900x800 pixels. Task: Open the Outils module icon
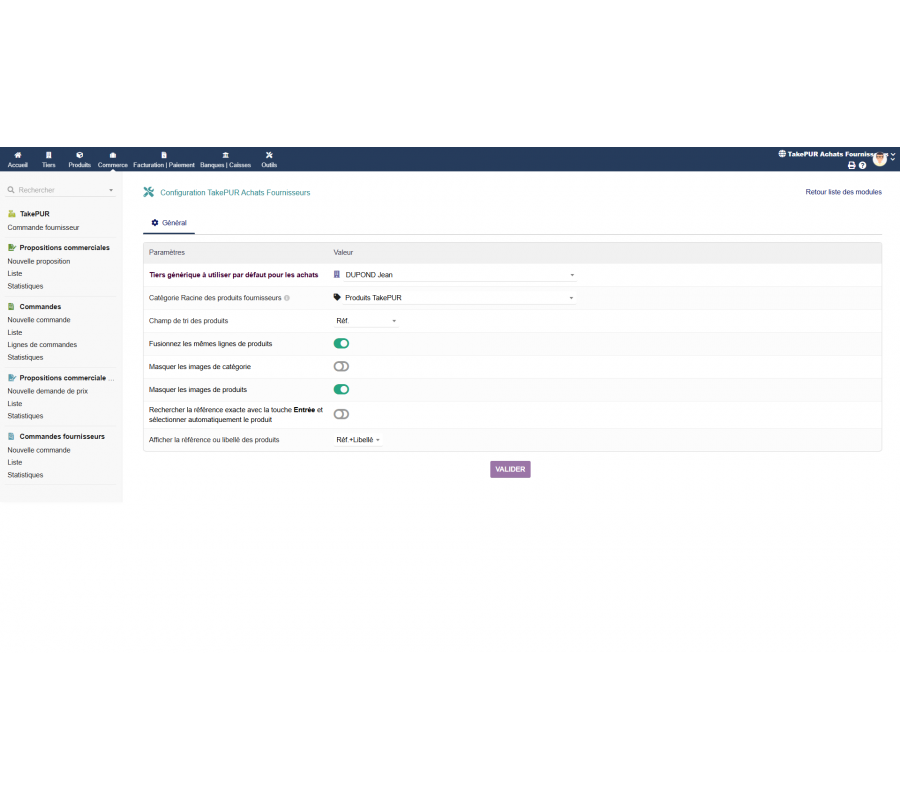pos(269,155)
